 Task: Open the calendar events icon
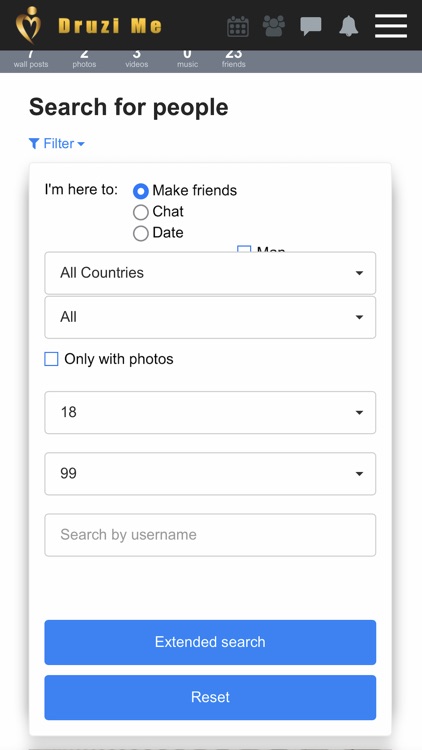238,26
